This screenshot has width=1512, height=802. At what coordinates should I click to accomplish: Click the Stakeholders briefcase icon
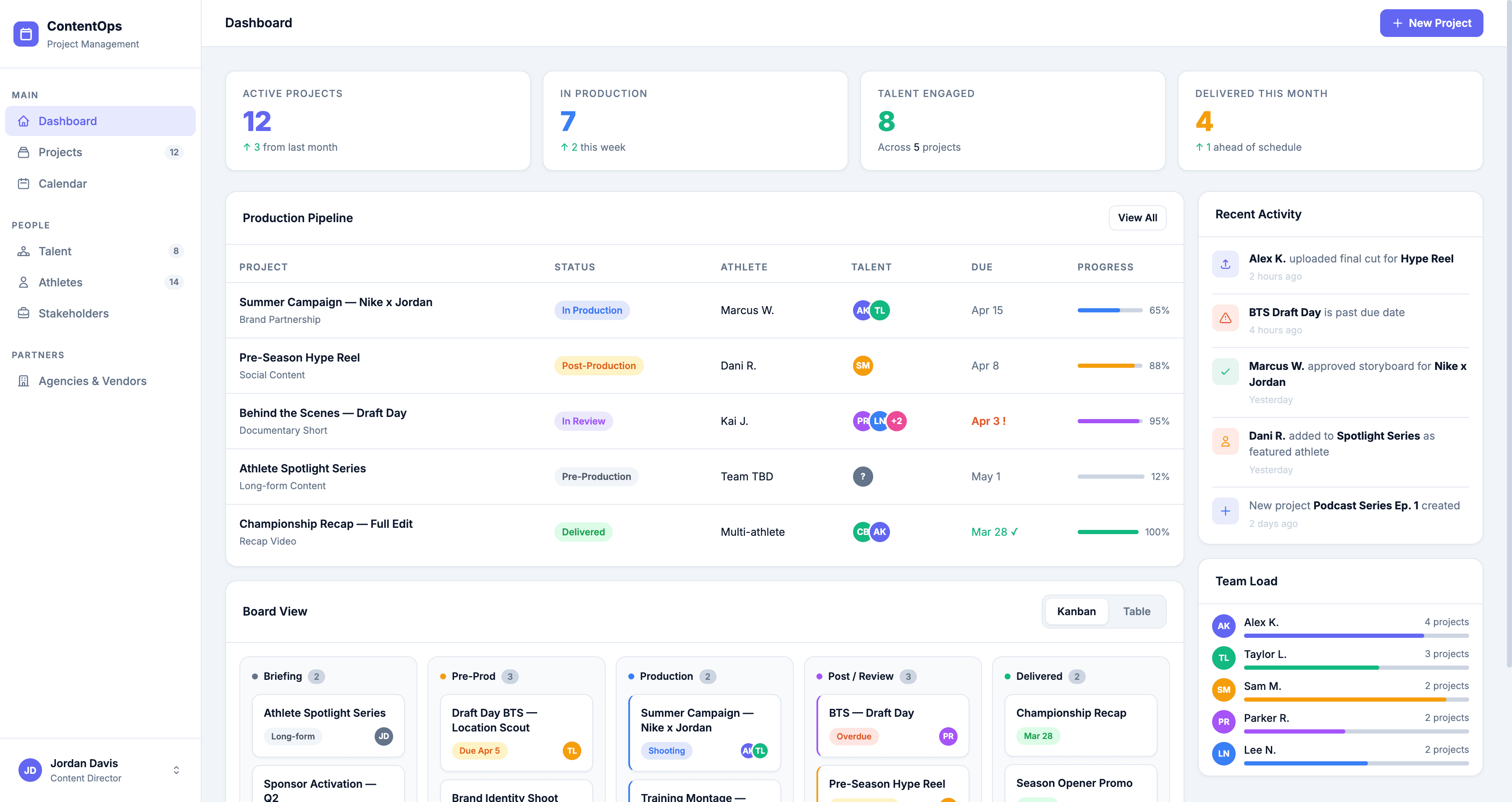(24, 313)
